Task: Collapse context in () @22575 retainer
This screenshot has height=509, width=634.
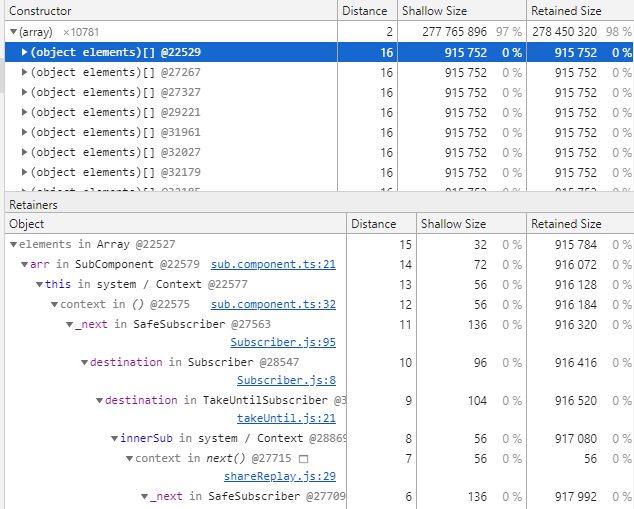Action: [55, 304]
